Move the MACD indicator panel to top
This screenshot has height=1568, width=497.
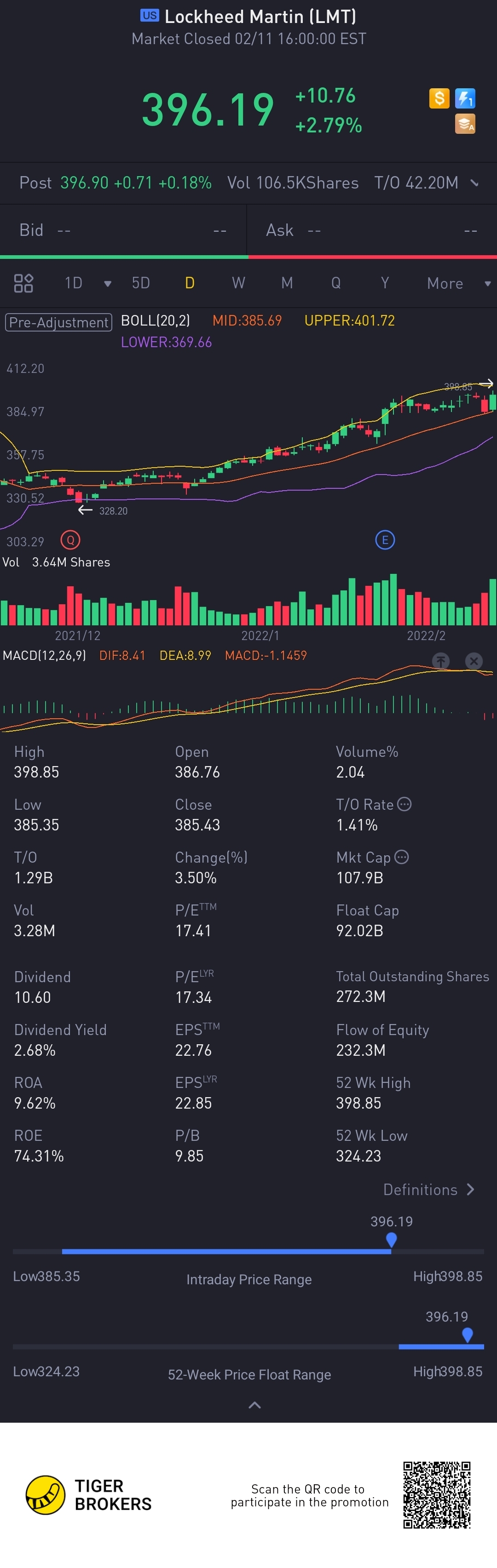coord(441,660)
